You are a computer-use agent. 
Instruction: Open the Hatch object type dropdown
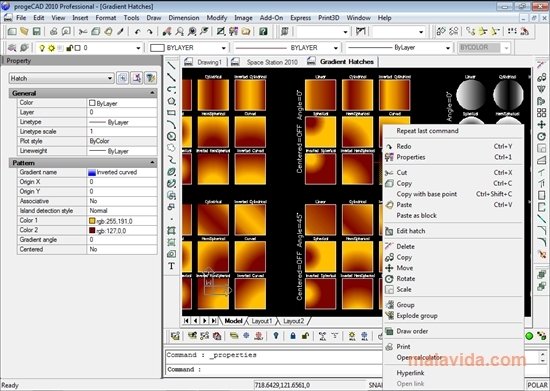tap(61, 78)
